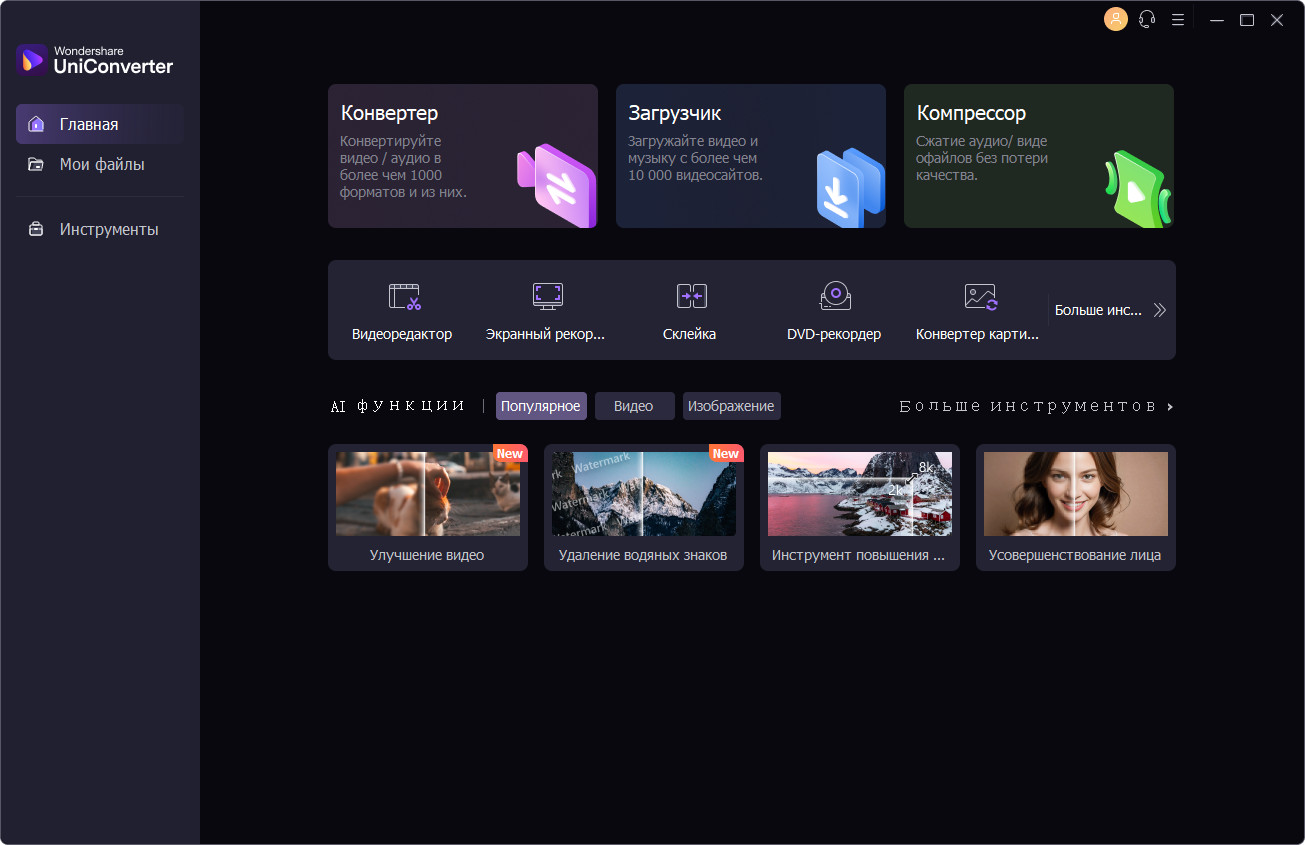Select the Популярное tab
1305x845 pixels.
(541, 406)
